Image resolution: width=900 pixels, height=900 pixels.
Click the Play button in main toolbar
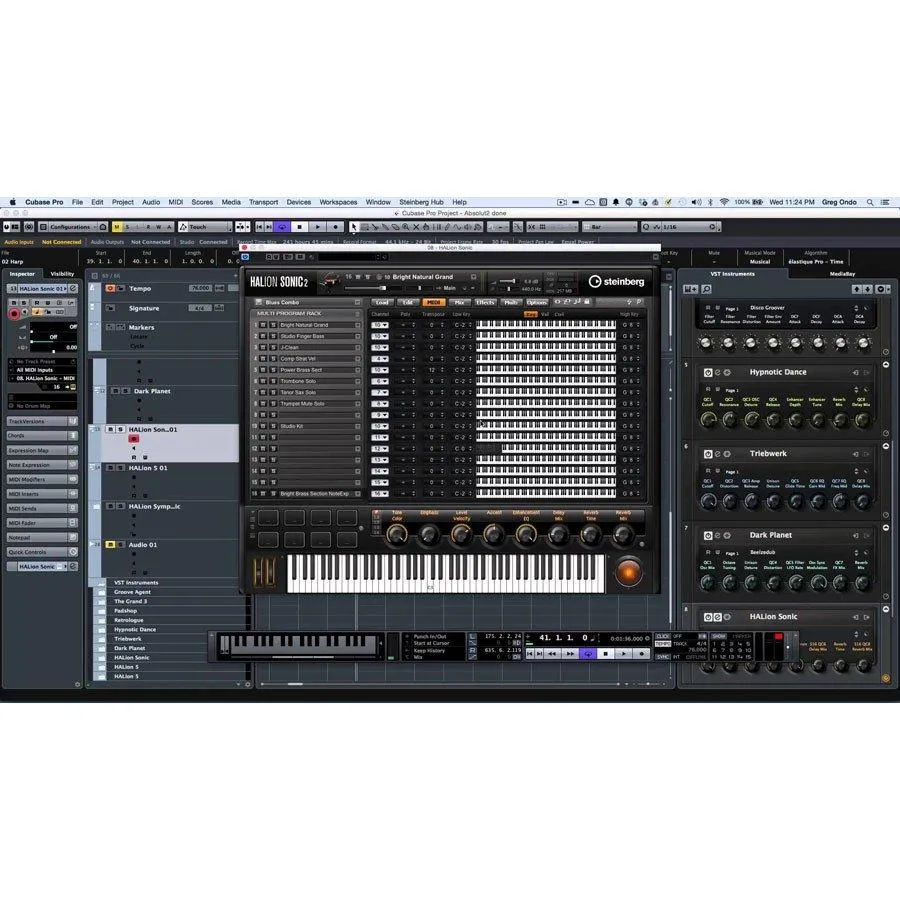coord(317,227)
